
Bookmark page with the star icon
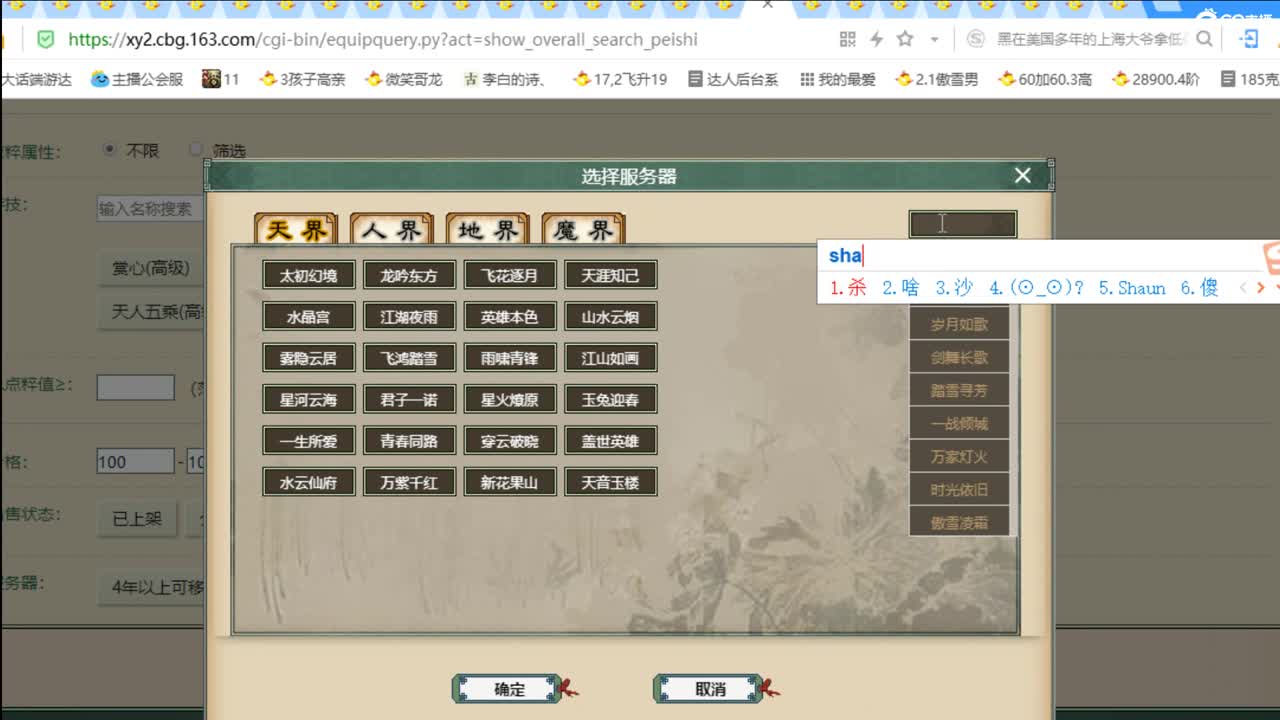coord(905,39)
